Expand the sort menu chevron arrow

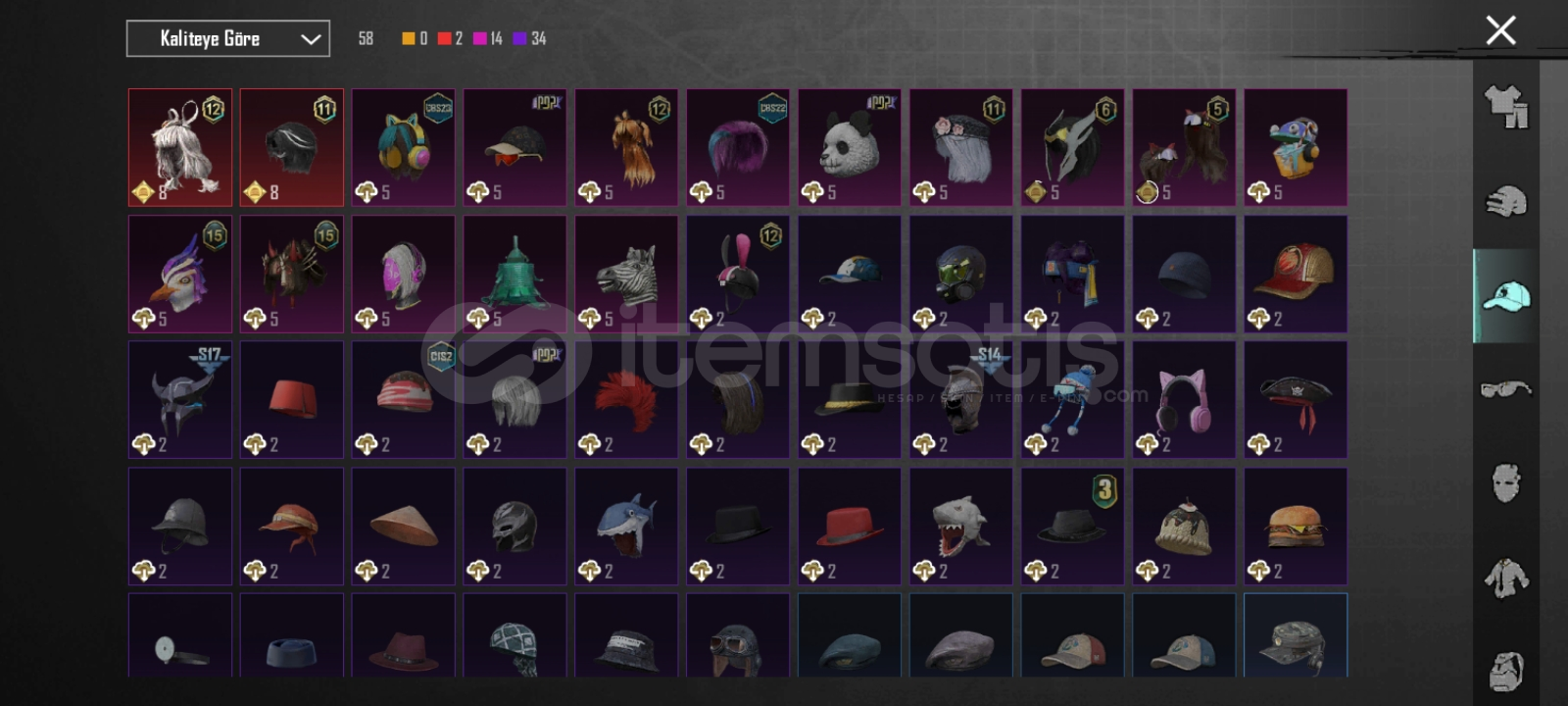tap(311, 39)
